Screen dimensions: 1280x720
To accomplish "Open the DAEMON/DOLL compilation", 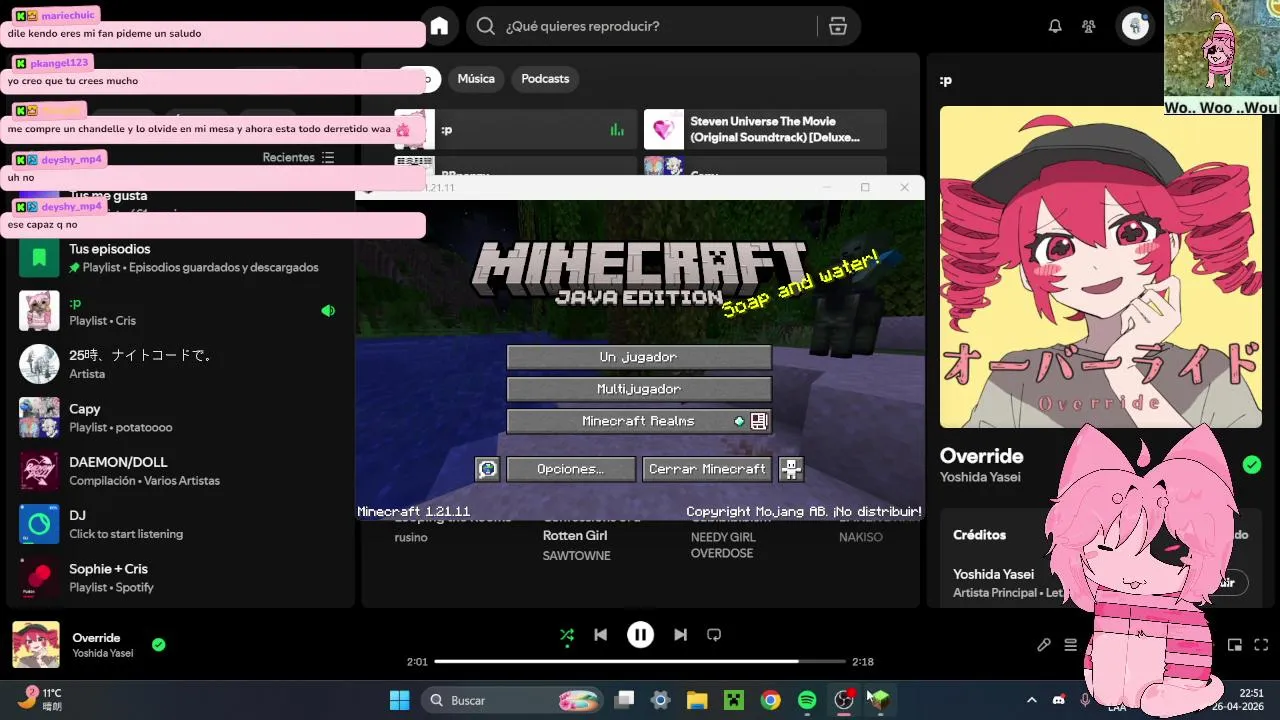I will (x=181, y=471).
